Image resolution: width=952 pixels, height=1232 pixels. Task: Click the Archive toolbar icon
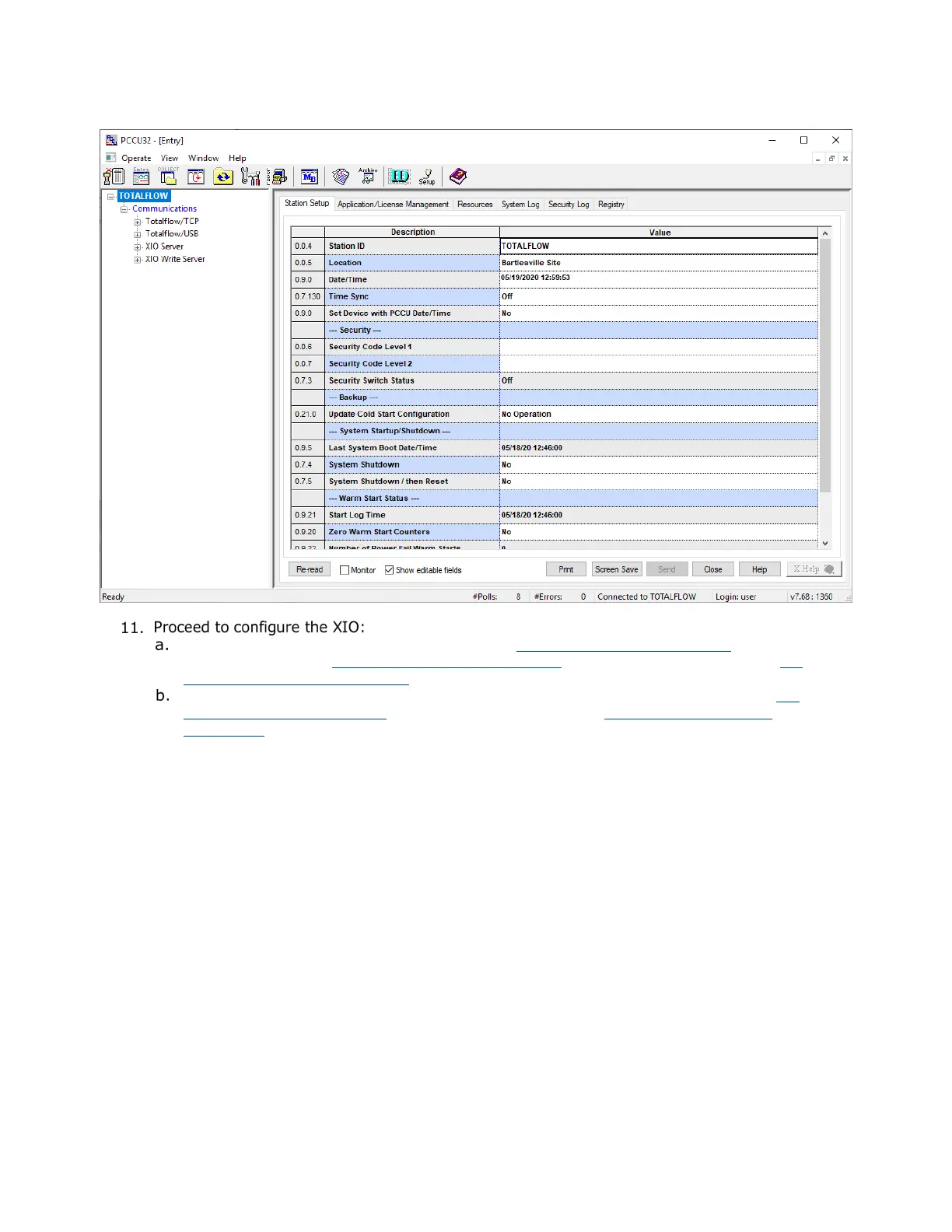[368, 177]
